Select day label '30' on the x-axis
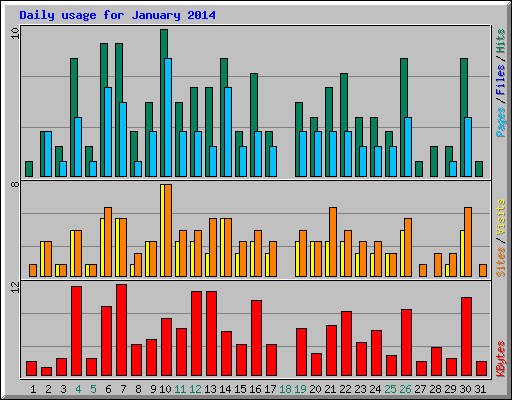The image size is (512, 400). pos(465,389)
